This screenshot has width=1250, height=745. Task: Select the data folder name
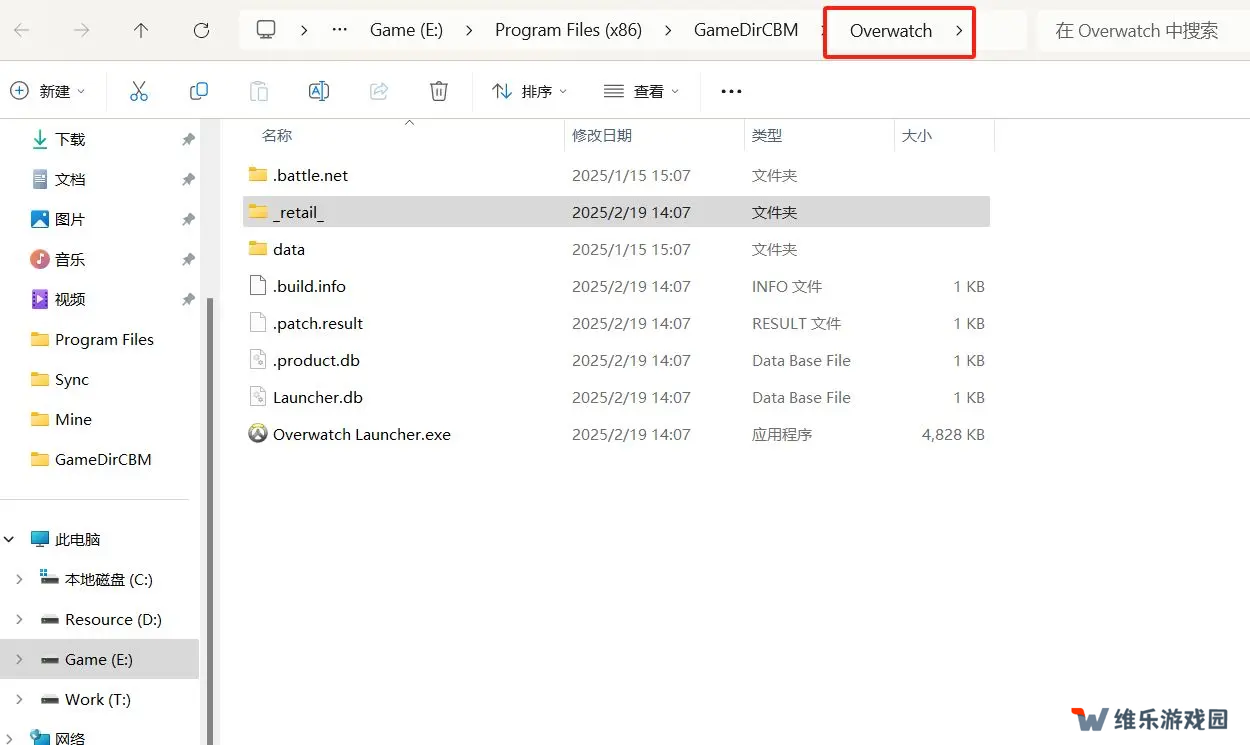289,249
